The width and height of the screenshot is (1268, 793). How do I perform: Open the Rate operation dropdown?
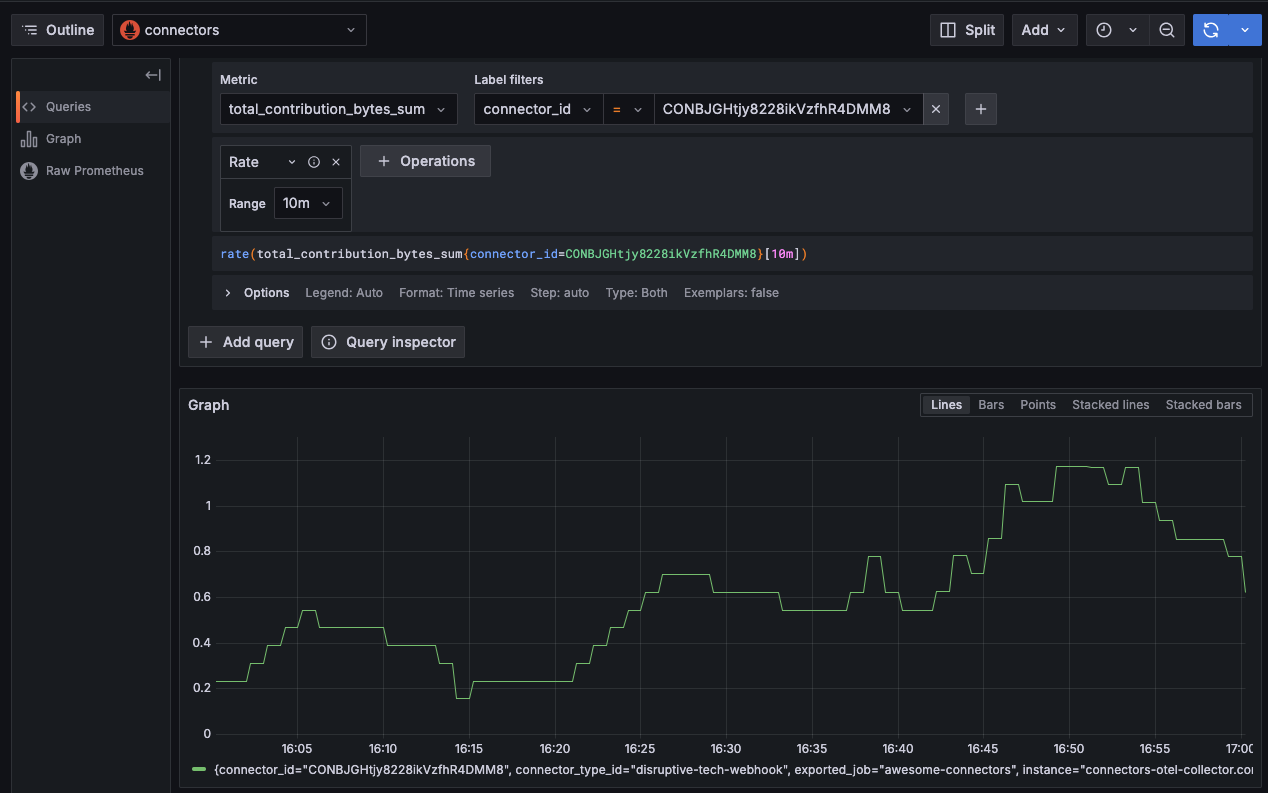pyautogui.click(x=262, y=162)
